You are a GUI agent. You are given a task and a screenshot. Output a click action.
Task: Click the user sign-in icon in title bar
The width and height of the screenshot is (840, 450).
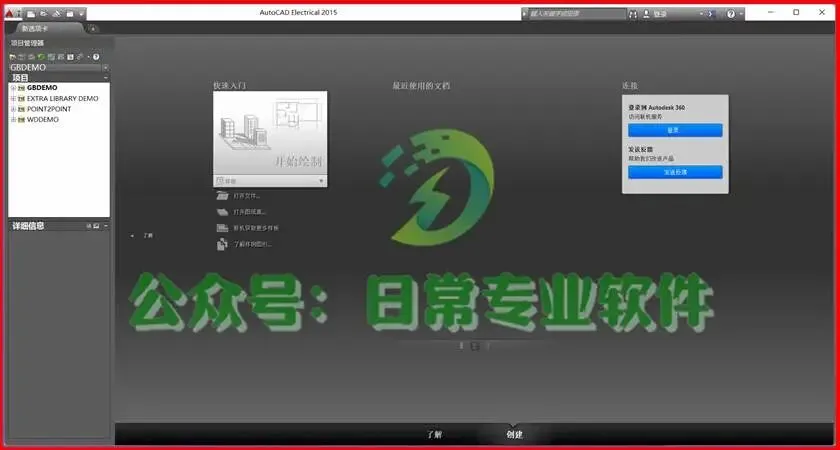tap(646, 14)
